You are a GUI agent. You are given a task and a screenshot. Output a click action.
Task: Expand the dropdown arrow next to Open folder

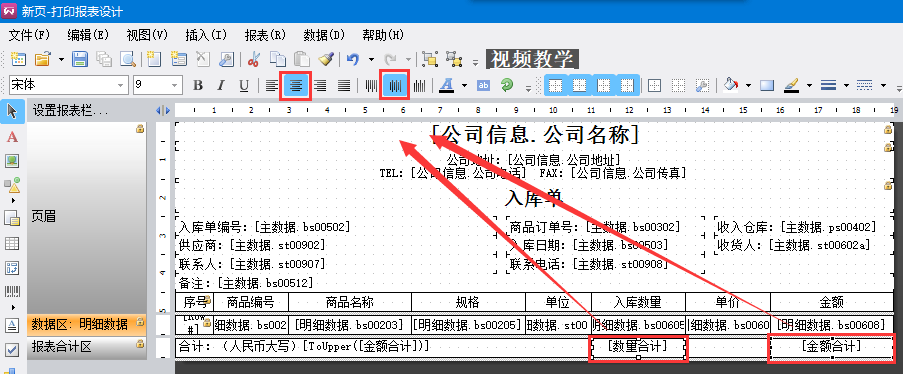61,59
